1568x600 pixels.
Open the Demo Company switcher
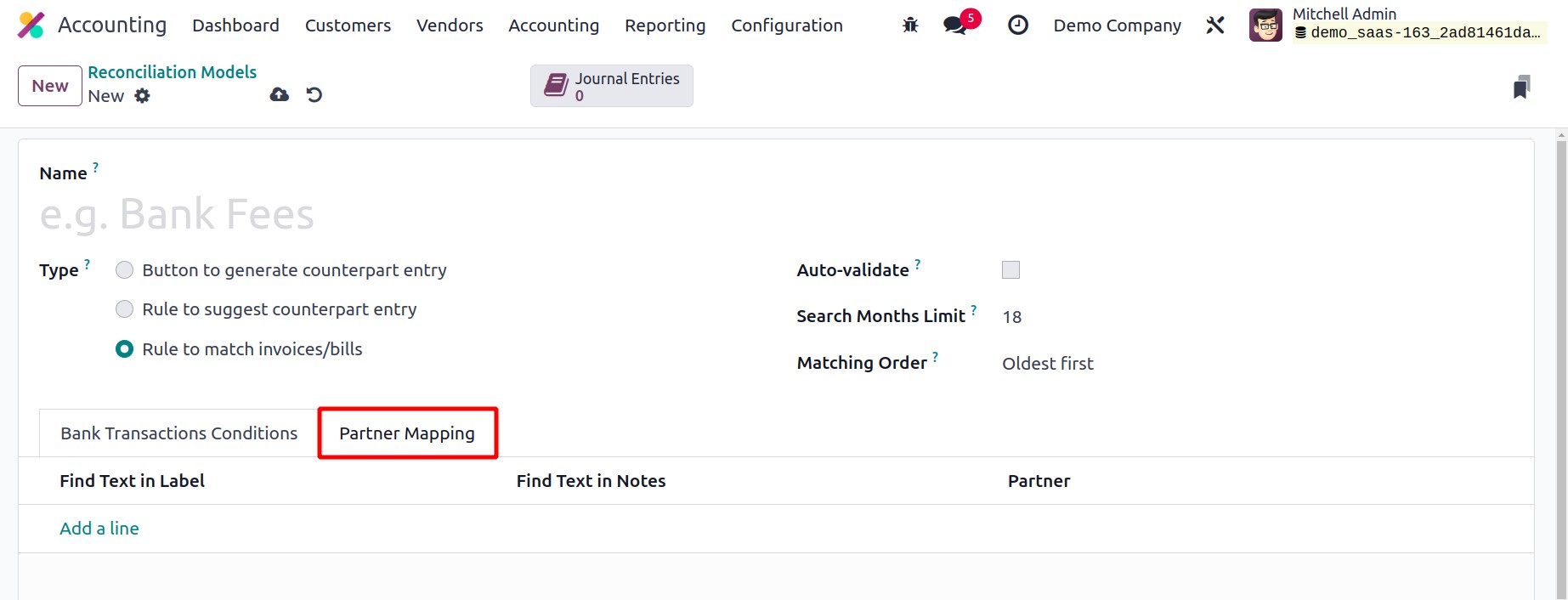(1117, 25)
